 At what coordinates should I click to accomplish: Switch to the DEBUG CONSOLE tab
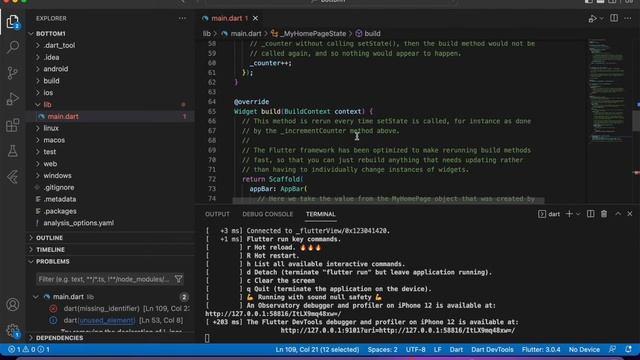click(267, 214)
